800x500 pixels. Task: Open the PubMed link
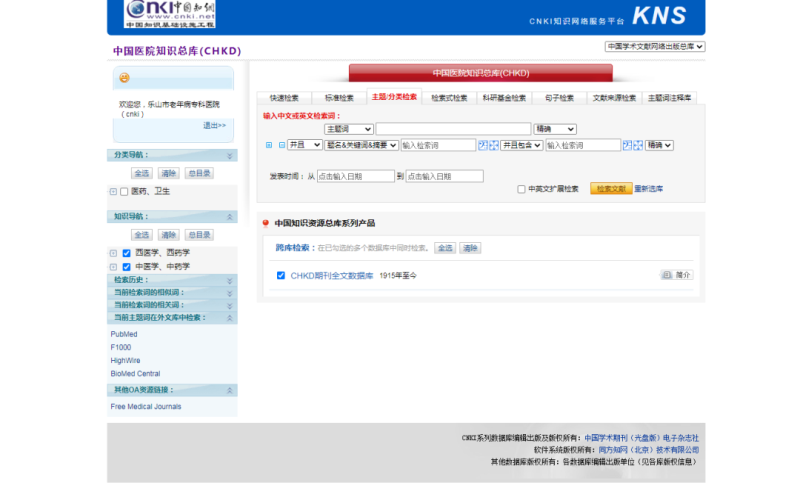pos(124,334)
